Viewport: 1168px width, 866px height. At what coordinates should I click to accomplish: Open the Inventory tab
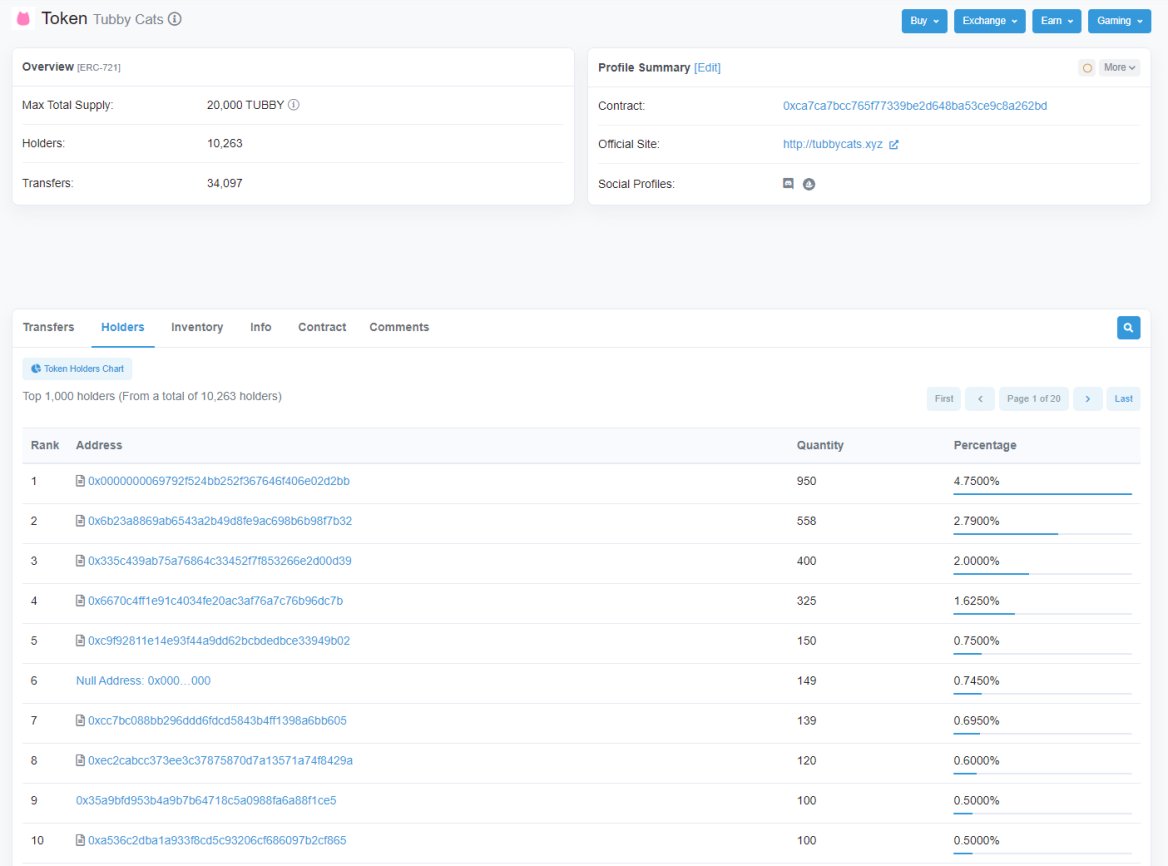coord(197,327)
